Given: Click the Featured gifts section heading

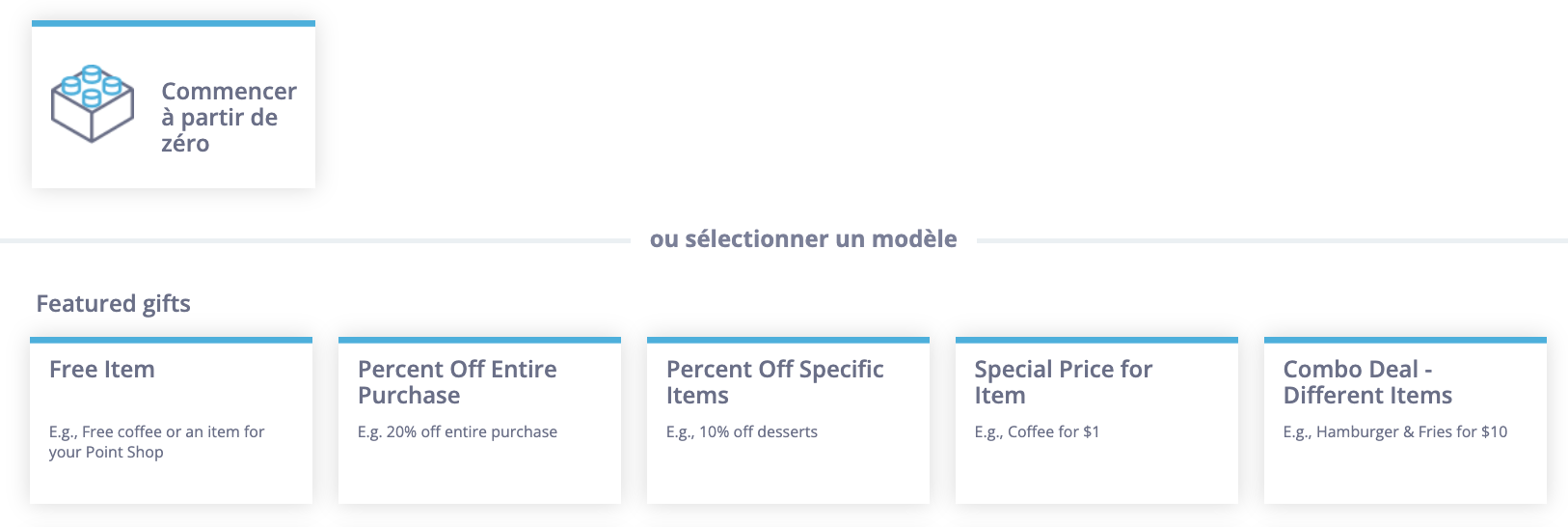Looking at the screenshot, I should (x=113, y=303).
